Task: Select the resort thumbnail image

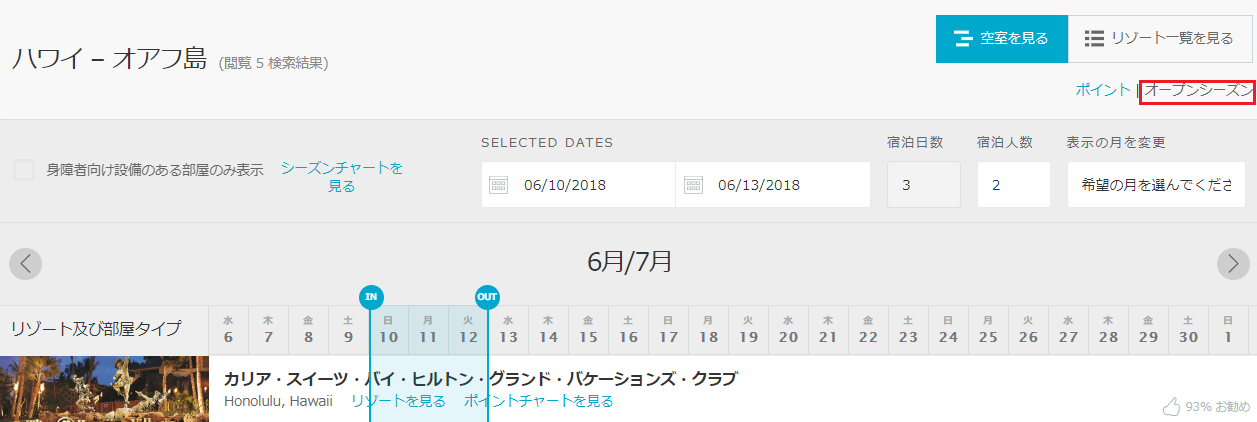Action: [104, 389]
